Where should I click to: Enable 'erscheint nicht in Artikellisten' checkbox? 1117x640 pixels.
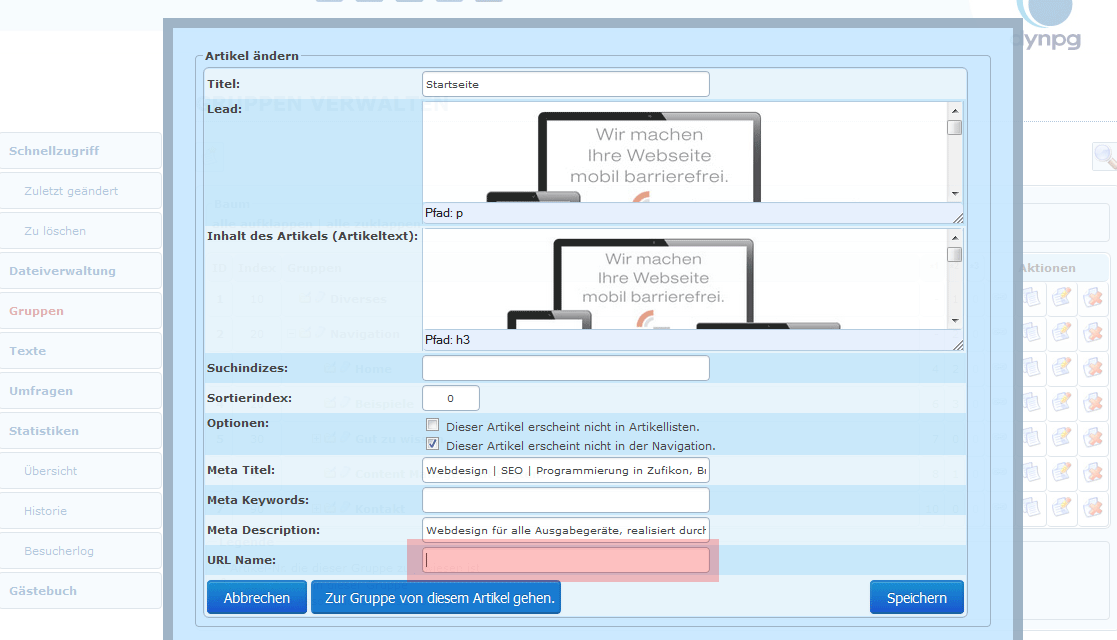(433, 425)
